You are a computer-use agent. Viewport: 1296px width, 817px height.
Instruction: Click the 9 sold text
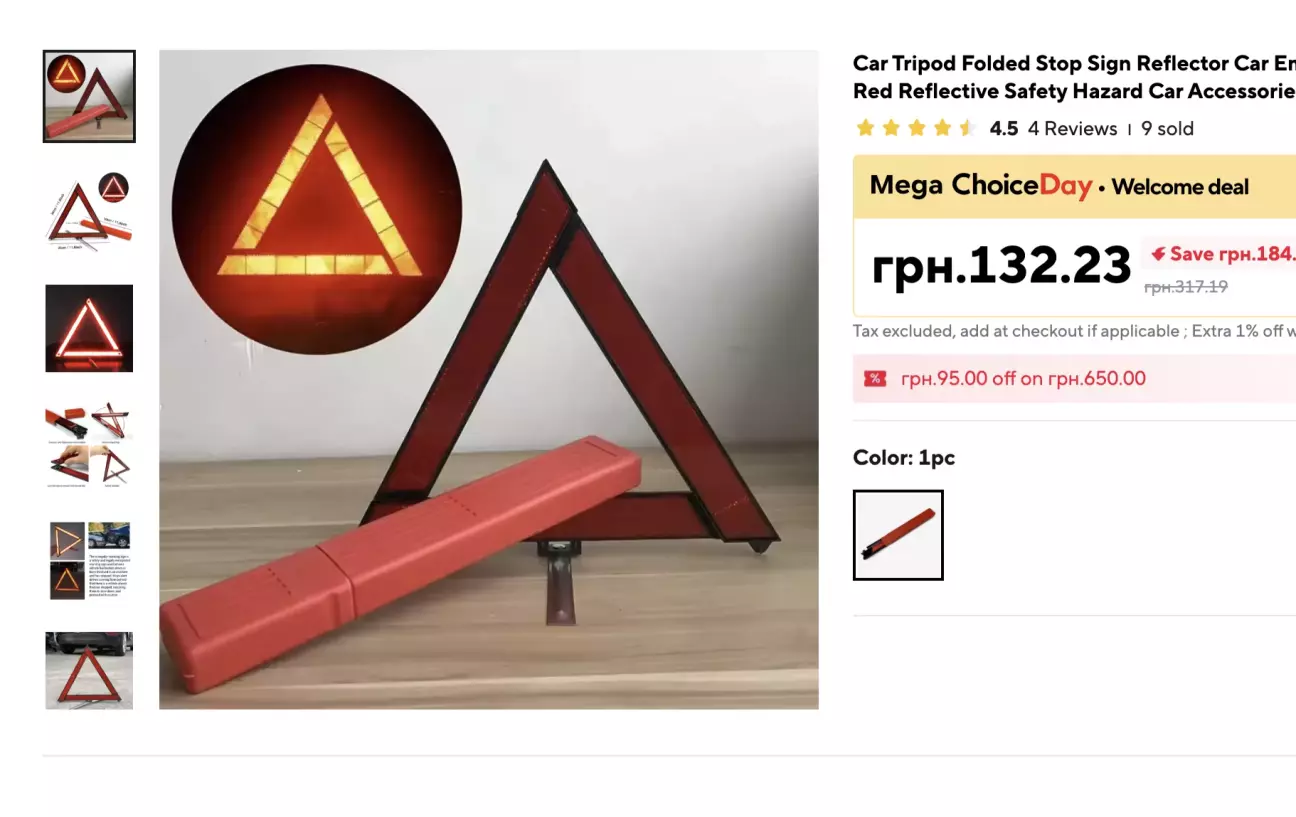point(1167,128)
